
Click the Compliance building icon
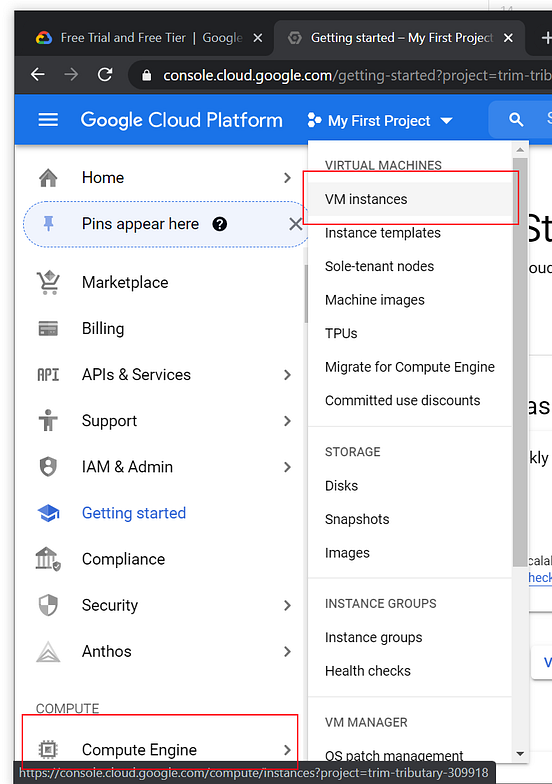[48, 558]
